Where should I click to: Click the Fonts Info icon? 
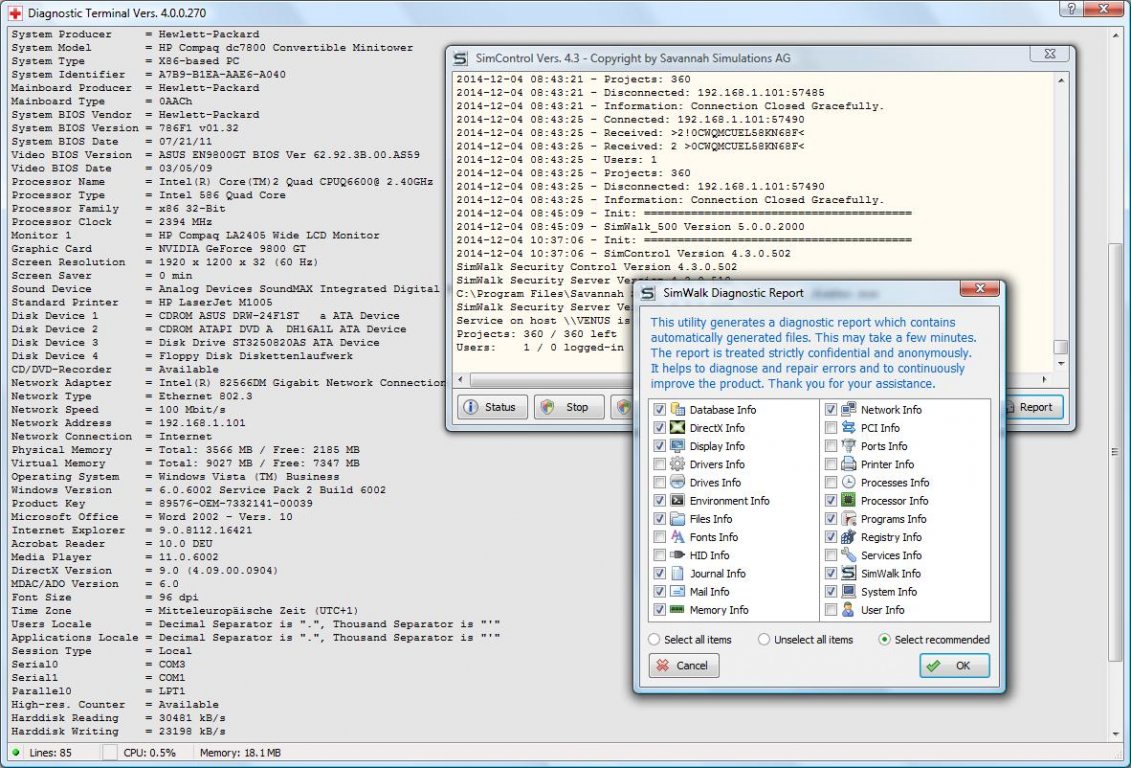[677, 537]
